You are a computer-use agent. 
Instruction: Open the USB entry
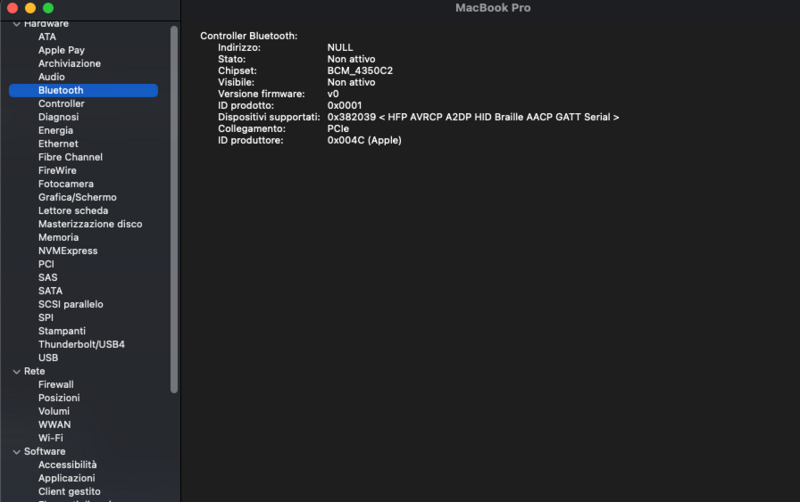(x=48, y=358)
